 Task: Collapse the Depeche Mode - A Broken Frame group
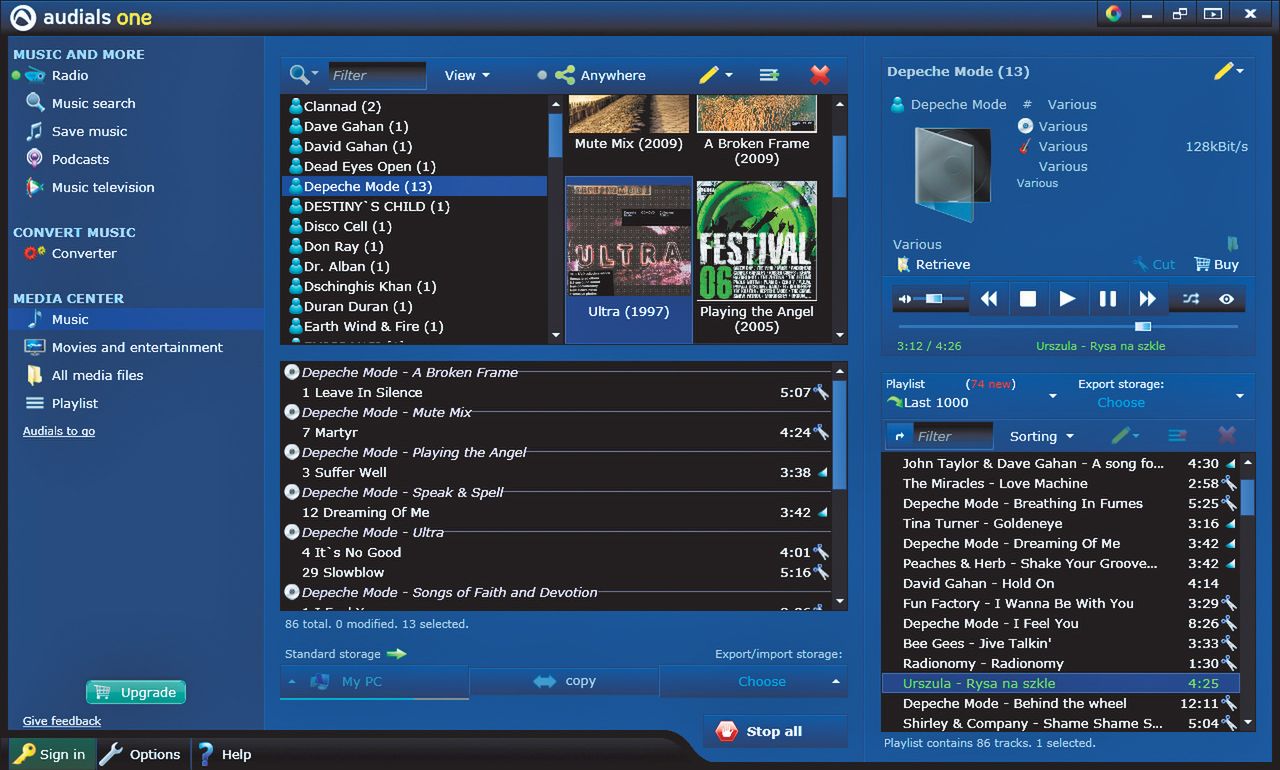point(292,372)
